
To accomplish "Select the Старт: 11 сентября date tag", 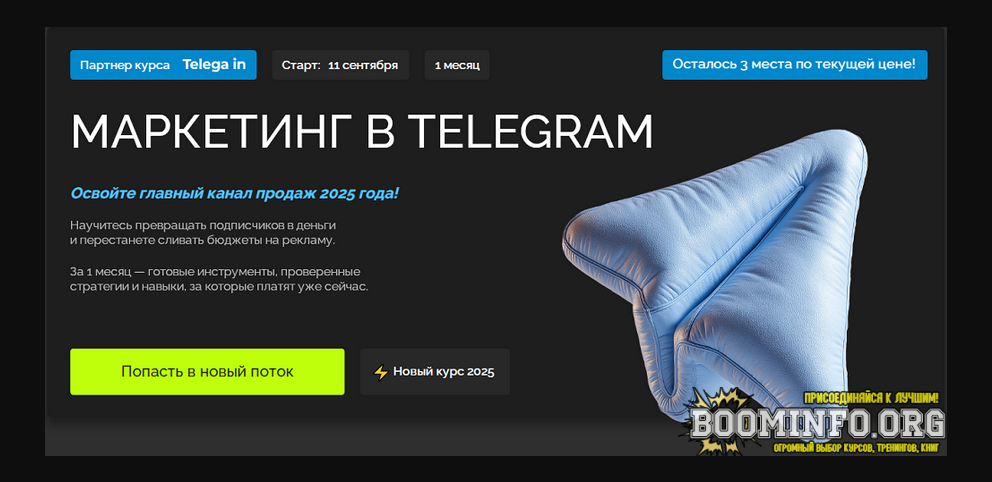I will coord(340,65).
